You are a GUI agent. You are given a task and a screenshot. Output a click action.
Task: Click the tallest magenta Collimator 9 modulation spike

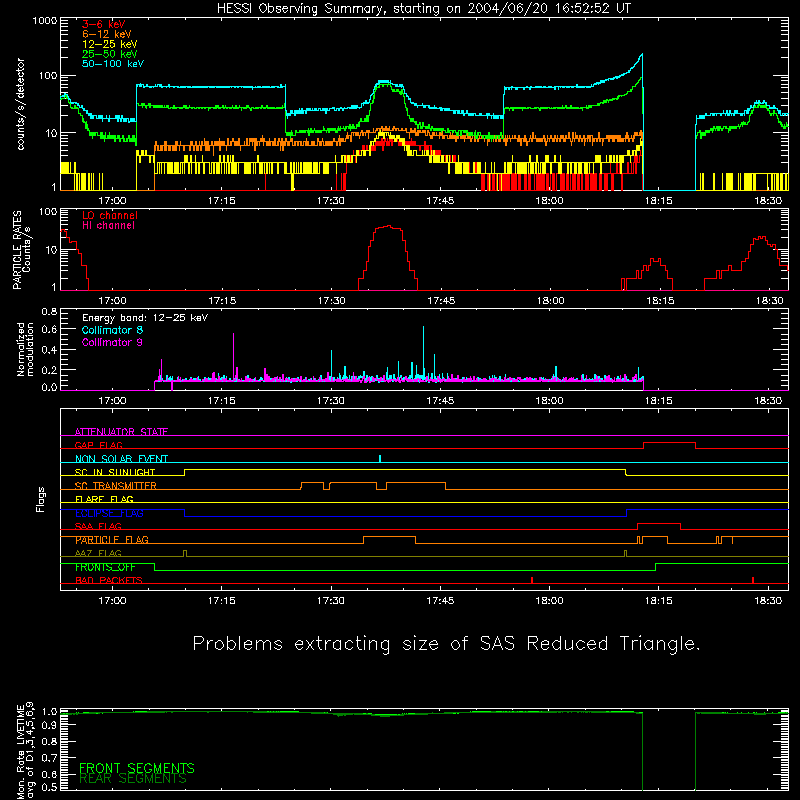pyautogui.click(x=233, y=356)
